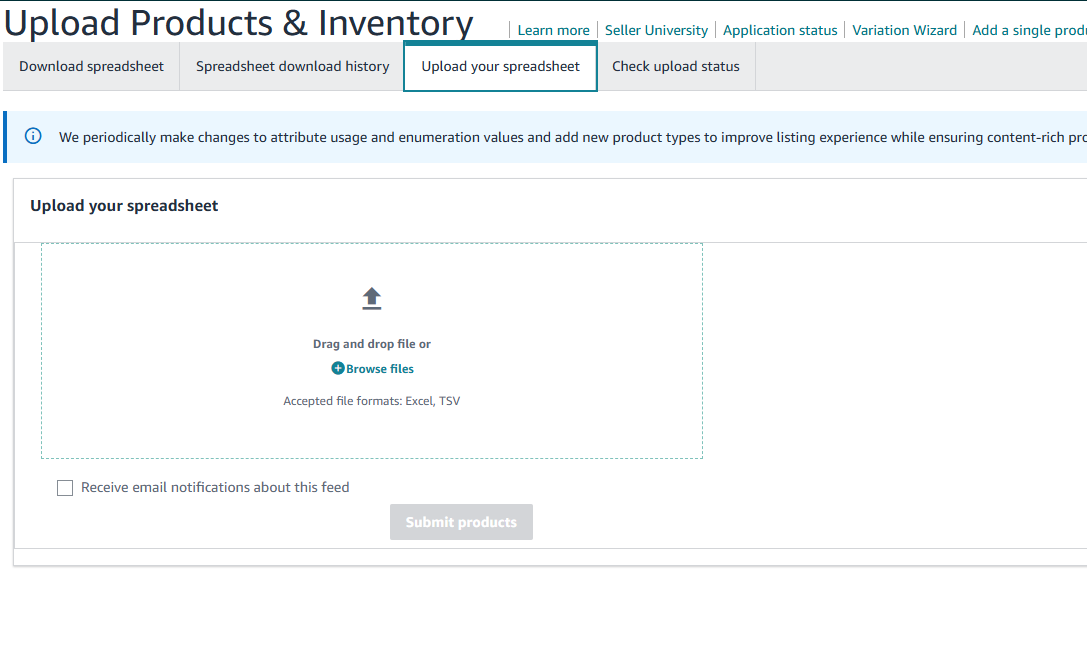This screenshot has width=1087, height=648.
Task: Click the Submit products button
Action: (x=461, y=522)
